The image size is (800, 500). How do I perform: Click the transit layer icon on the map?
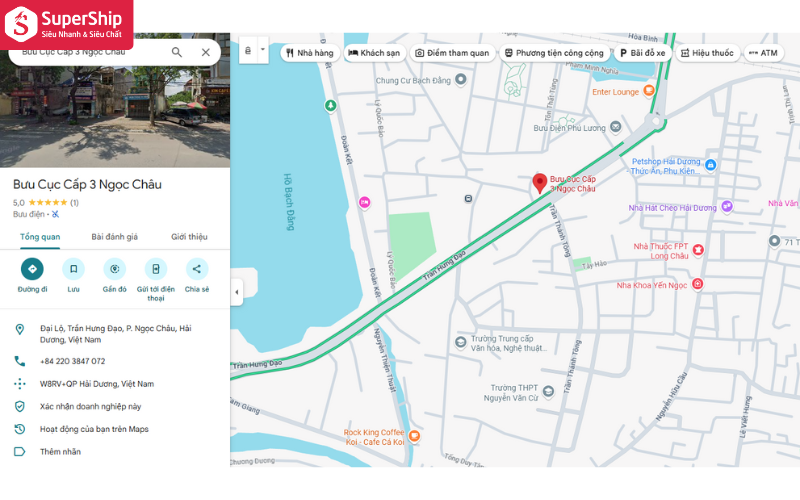tap(248, 50)
